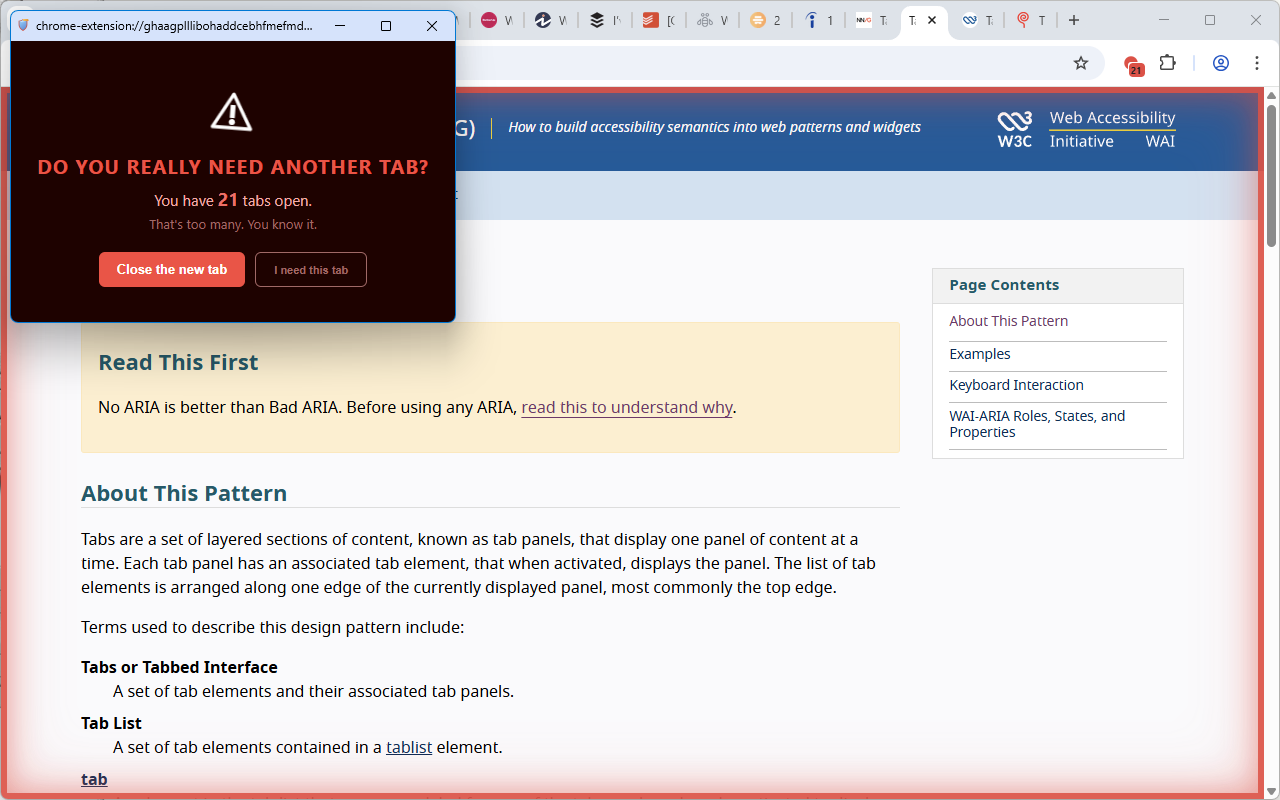Click the popup window's shield favicon
This screenshot has width=1280, height=800.
24,26
